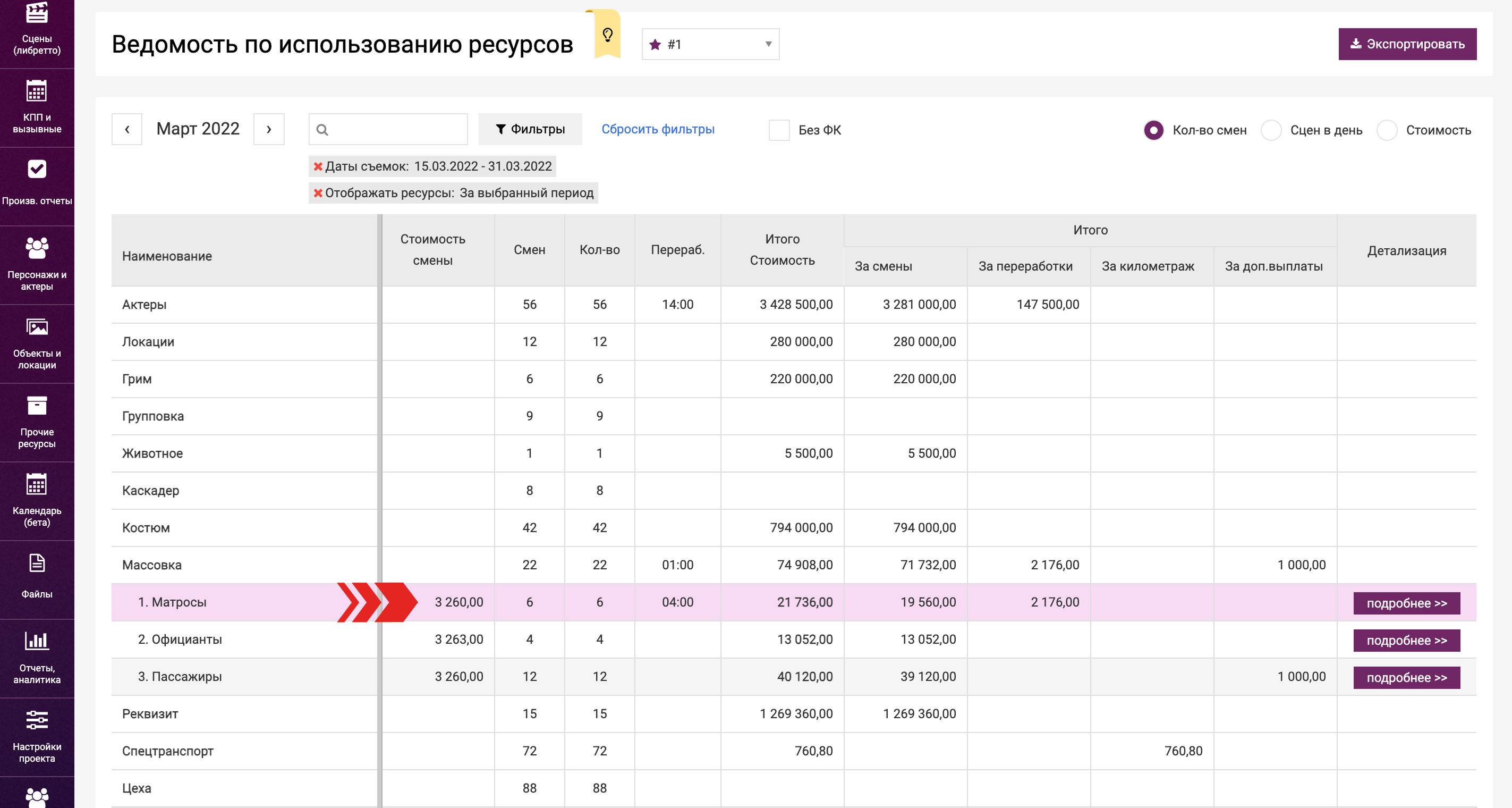Click Спецтранспорт mileage value 760,80
This screenshot has width=1512, height=808.
click(1183, 751)
